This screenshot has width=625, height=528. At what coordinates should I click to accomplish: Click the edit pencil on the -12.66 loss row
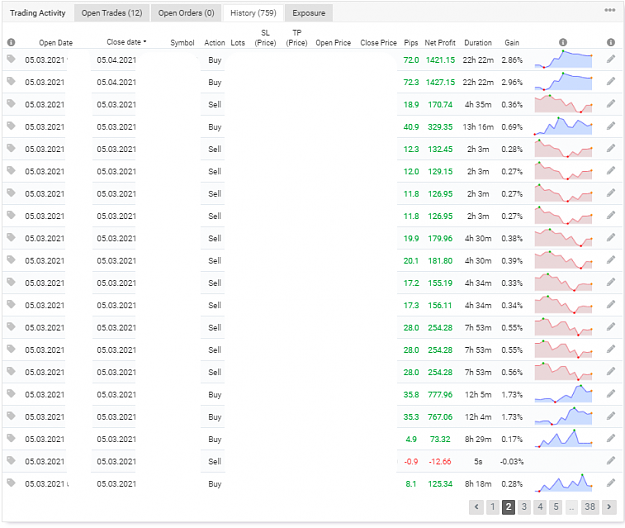[x=611, y=461]
